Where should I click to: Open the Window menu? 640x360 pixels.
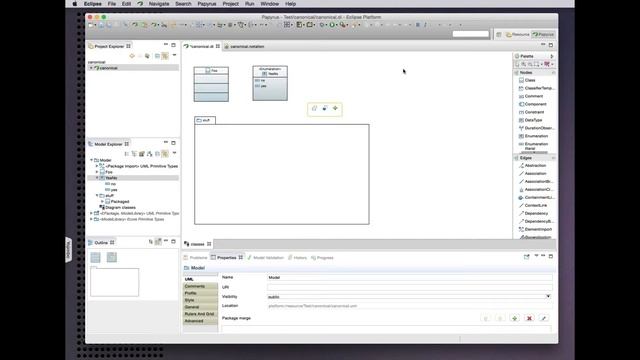(x=269, y=4)
